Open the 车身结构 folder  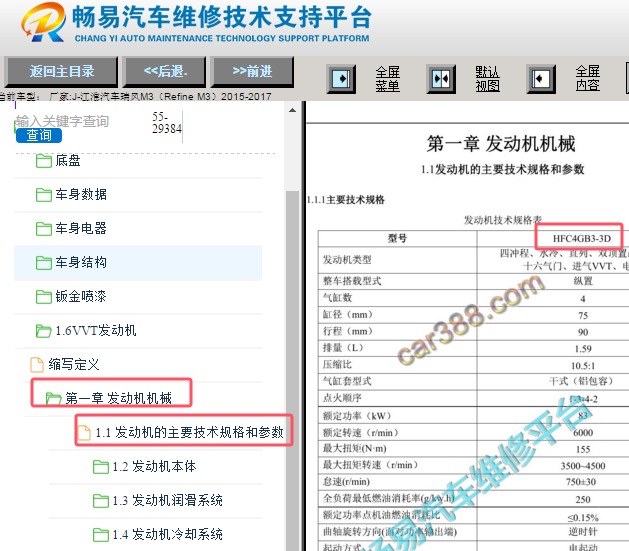(81, 263)
